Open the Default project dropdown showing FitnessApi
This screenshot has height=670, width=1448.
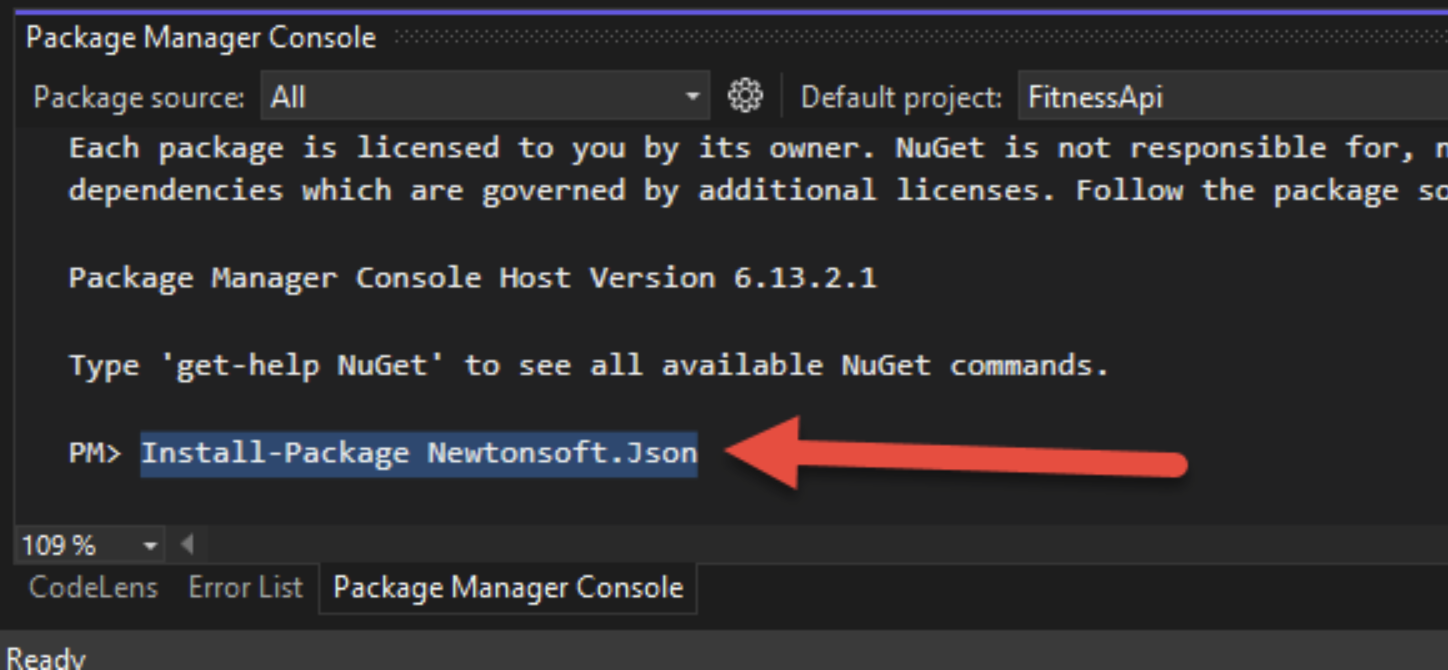coord(1233,97)
